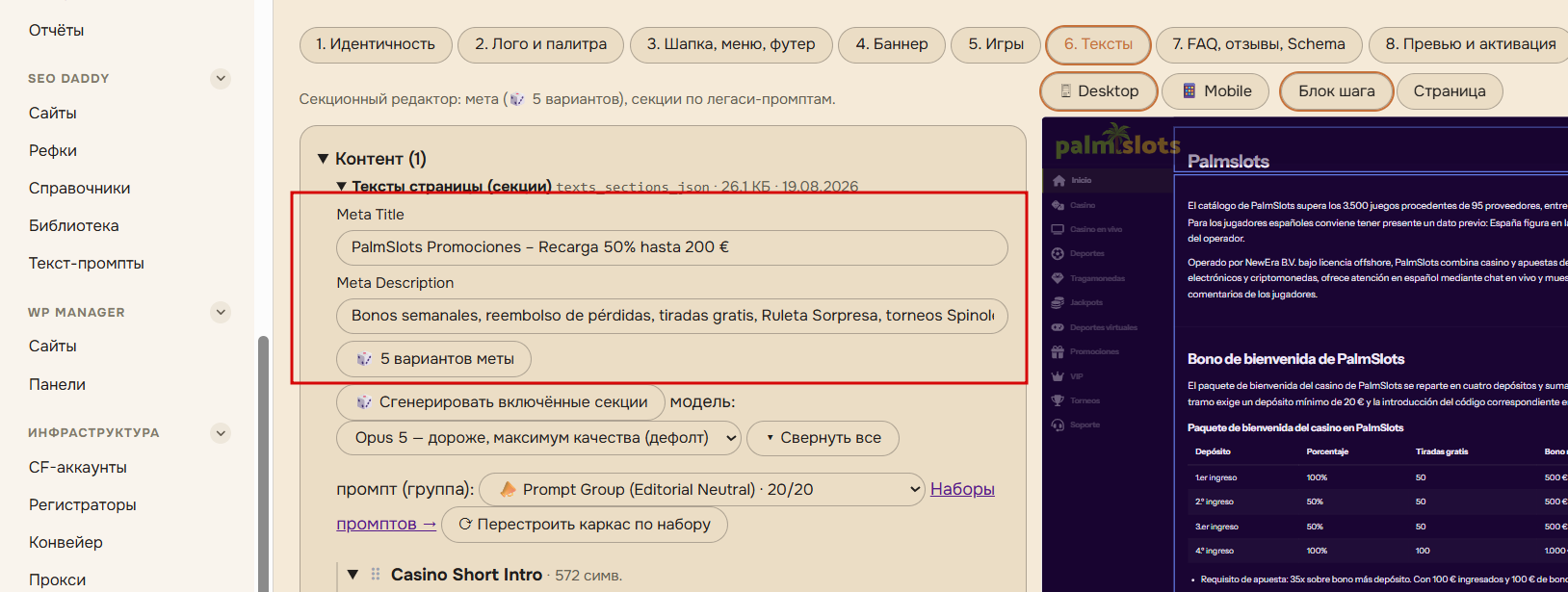Open Сайты under WP MANAGER
The image size is (1568, 592).
53,346
